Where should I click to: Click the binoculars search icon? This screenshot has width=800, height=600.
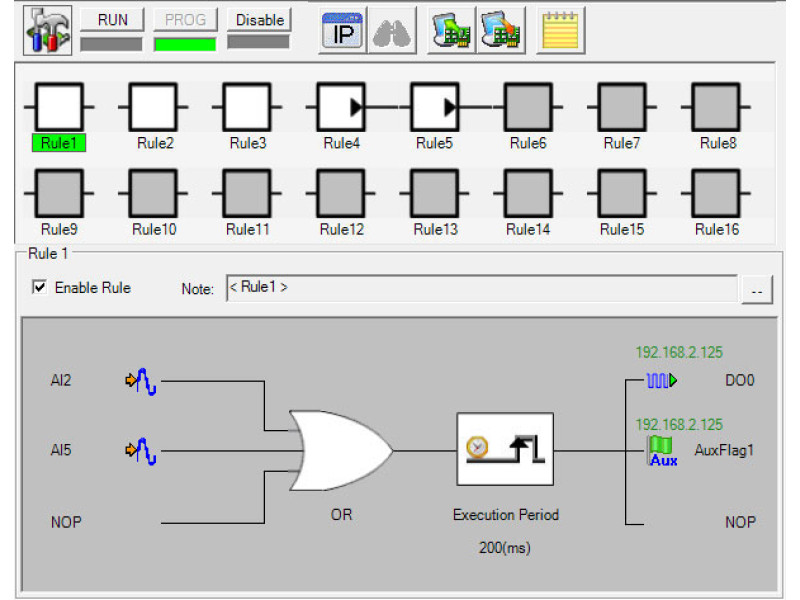click(x=392, y=31)
